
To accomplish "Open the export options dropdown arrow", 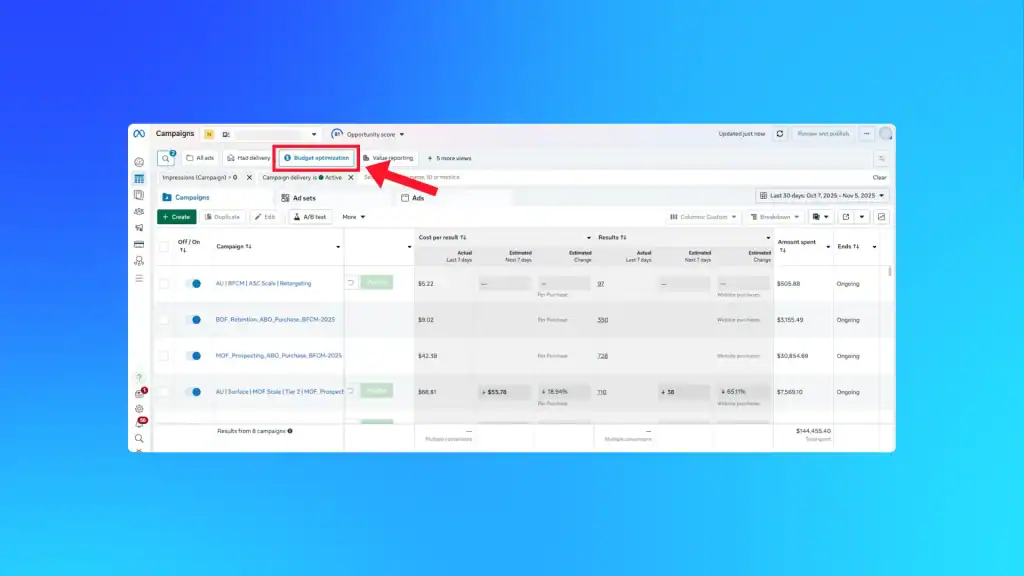I will click(862, 217).
